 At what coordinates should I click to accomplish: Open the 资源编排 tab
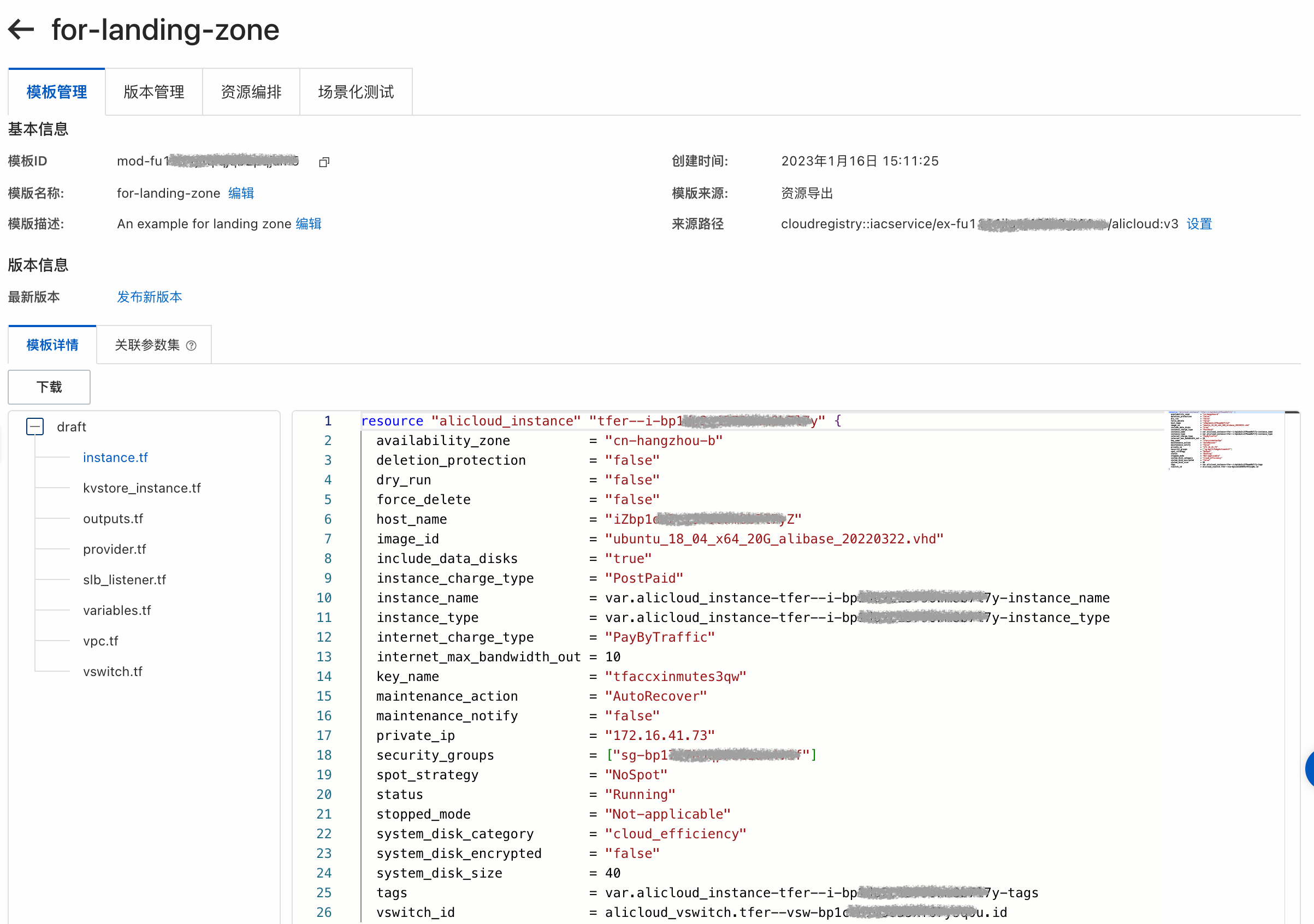coord(251,92)
